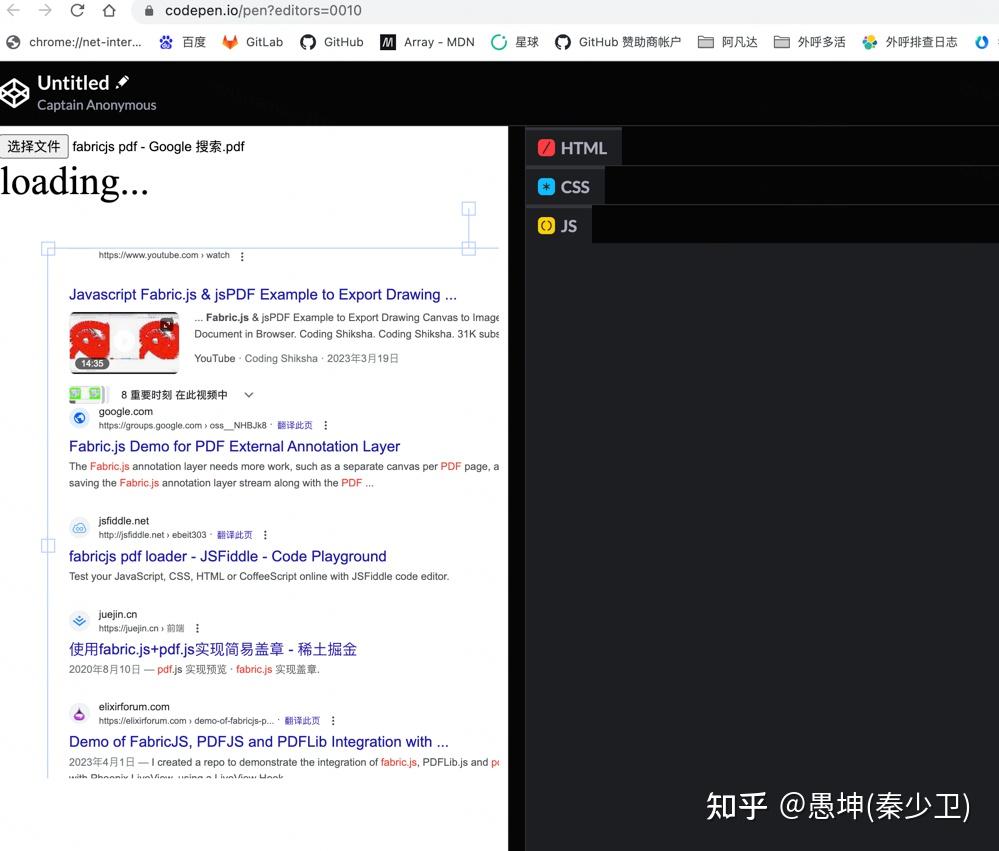The image size is (999, 851).
Task: Open the 外呼排查日志 bookmark
Action: 910,42
